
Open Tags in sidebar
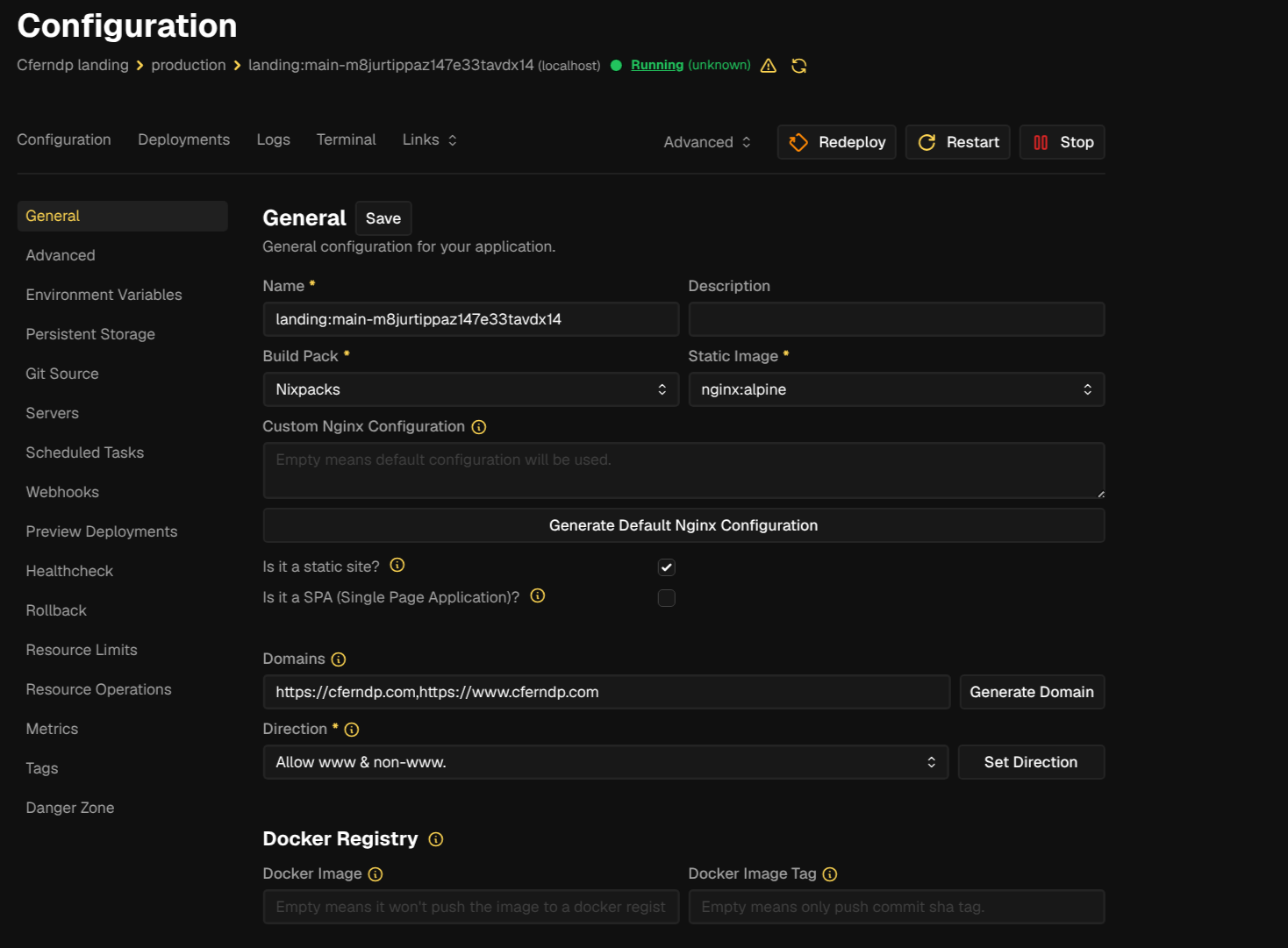pyautogui.click(x=123, y=768)
